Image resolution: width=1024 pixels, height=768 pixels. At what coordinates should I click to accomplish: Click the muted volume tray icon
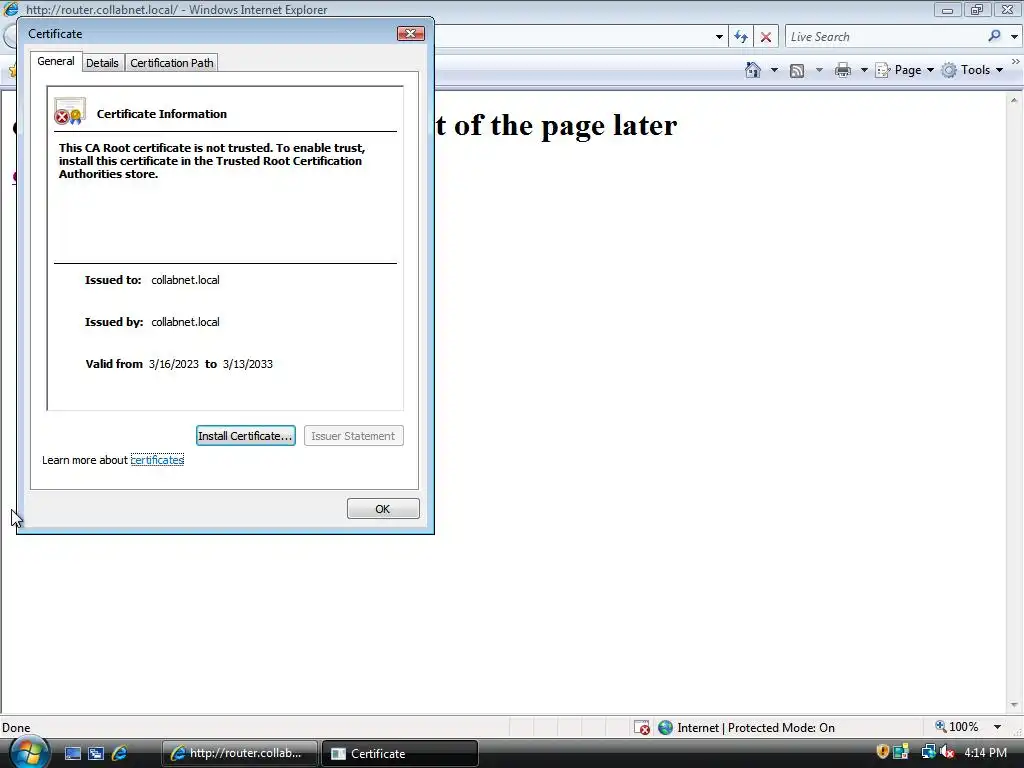947,752
